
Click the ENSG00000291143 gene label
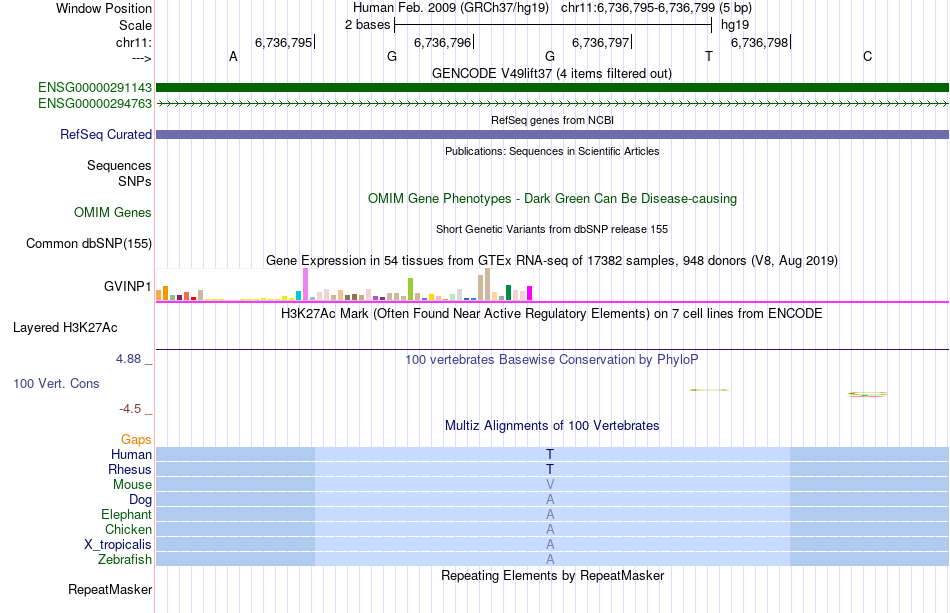coord(95,88)
